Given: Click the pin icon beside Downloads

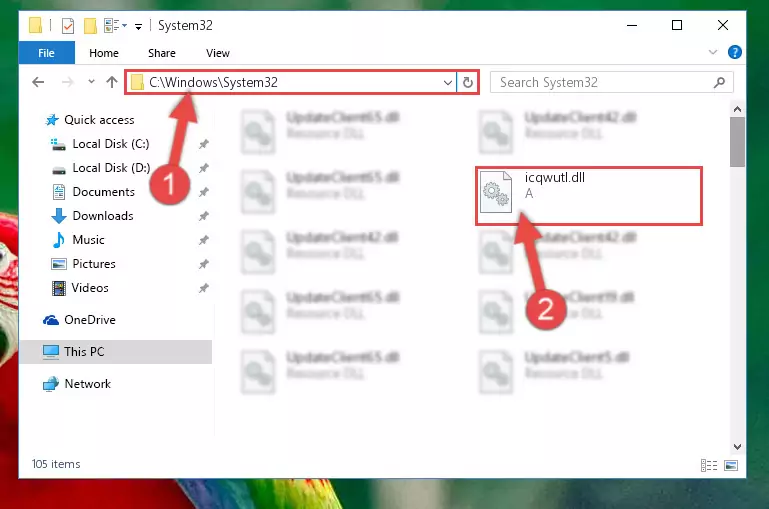Looking at the screenshot, I should 204,216.
